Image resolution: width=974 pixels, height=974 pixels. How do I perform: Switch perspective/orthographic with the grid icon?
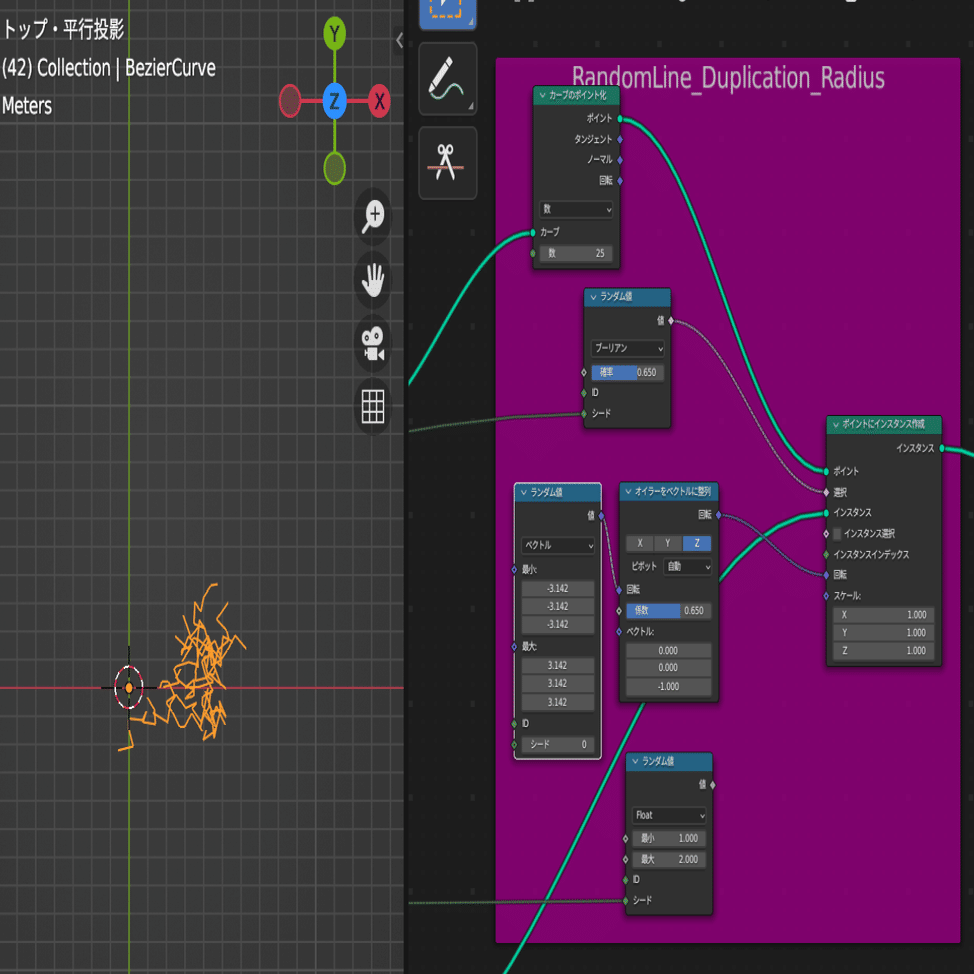pyautogui.click(x=373, y=407)
